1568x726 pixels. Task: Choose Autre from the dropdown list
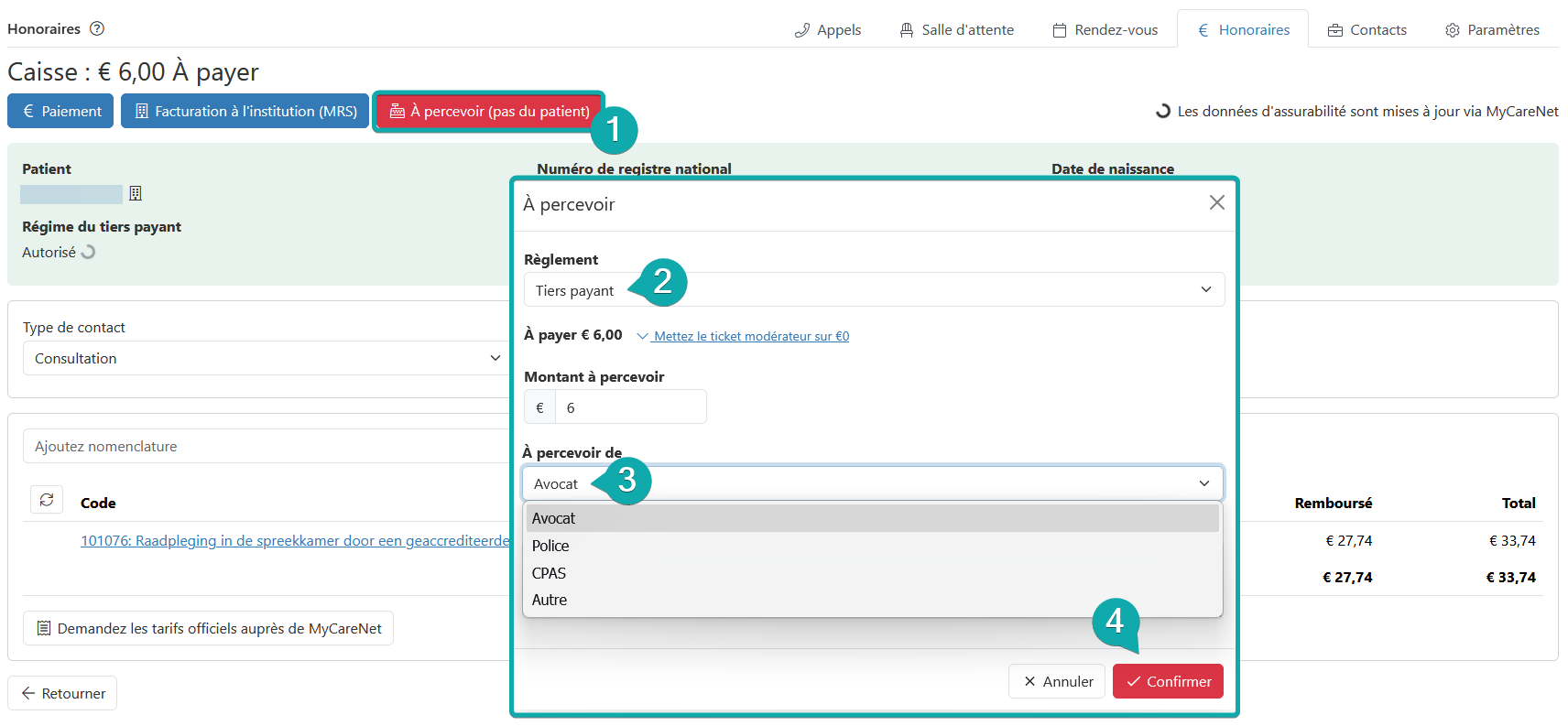[x=872, y=600]
